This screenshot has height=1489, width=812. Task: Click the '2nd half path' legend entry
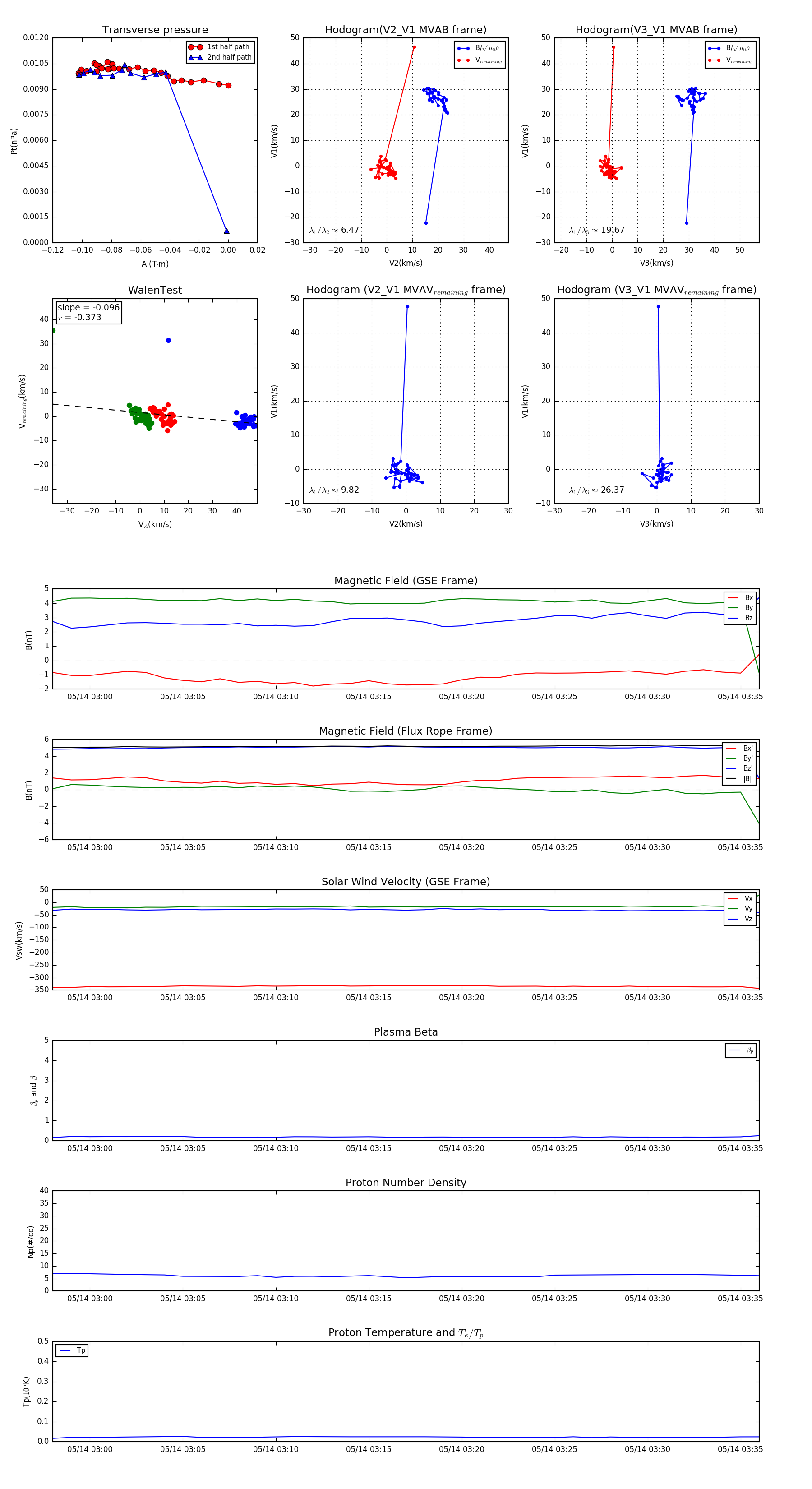click(x=220, y=57)
